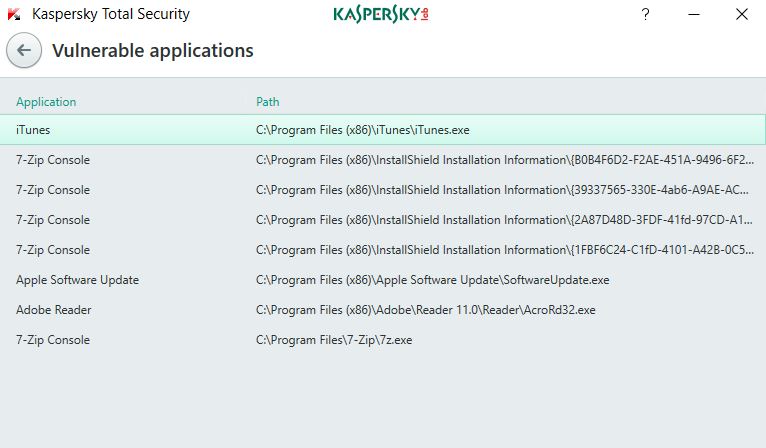Click the Vulnerable applications heading

(x=153, y=50)
